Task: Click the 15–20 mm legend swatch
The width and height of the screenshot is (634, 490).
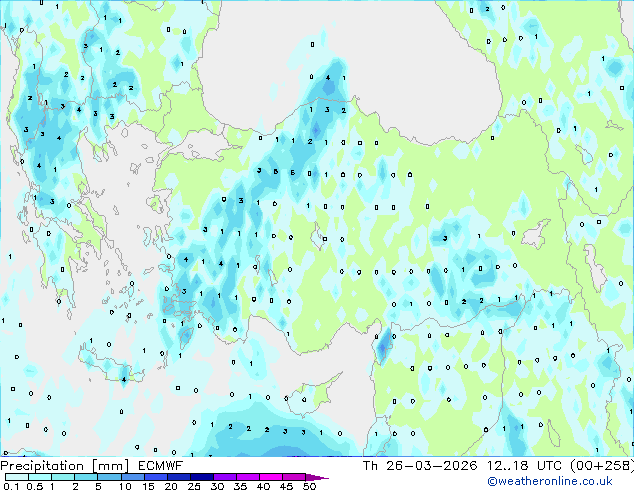Action: pyautogui.click(x=156, y=477)
